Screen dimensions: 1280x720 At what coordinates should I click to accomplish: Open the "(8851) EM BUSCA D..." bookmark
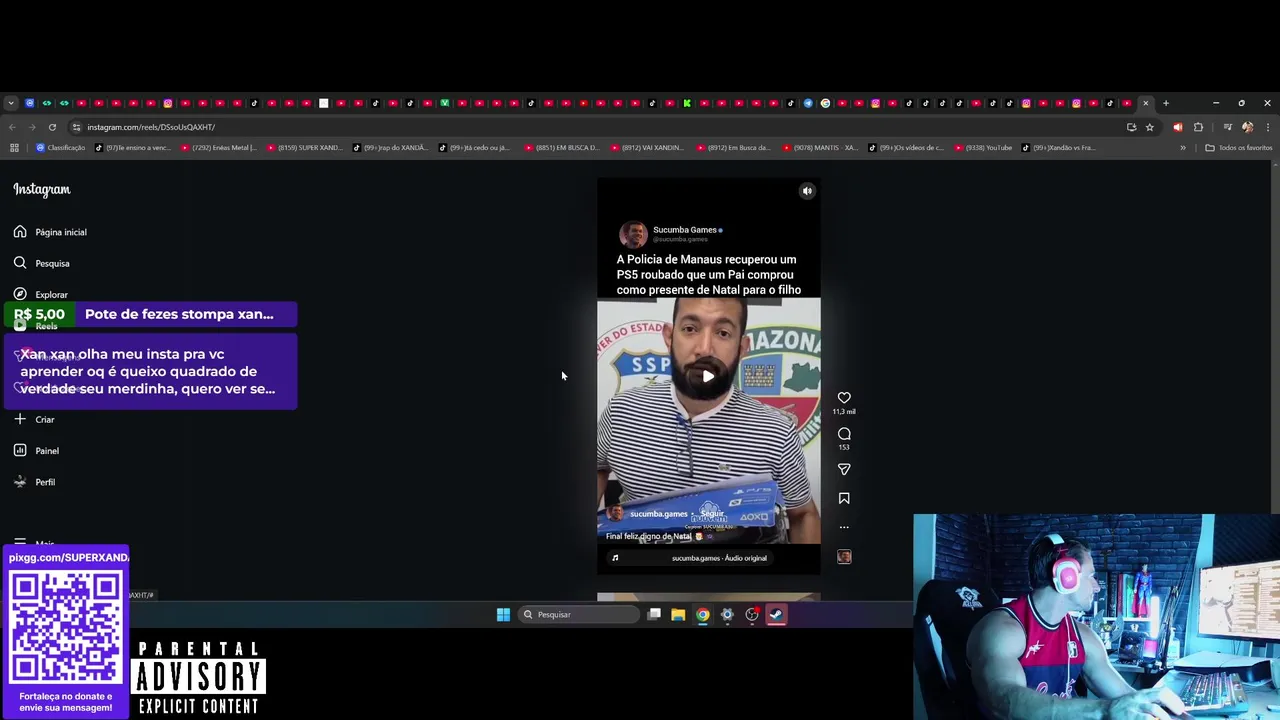563,148
